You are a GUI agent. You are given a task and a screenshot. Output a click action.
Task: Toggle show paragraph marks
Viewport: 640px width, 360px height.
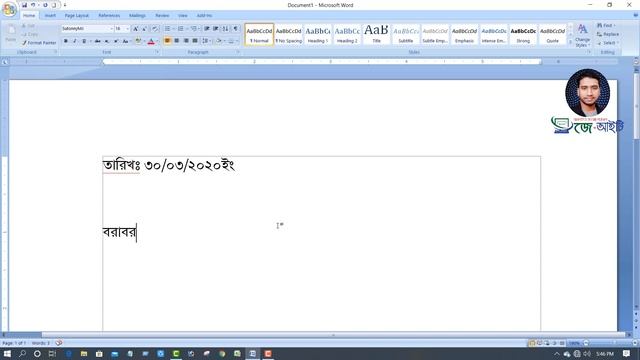pos(235,29)
